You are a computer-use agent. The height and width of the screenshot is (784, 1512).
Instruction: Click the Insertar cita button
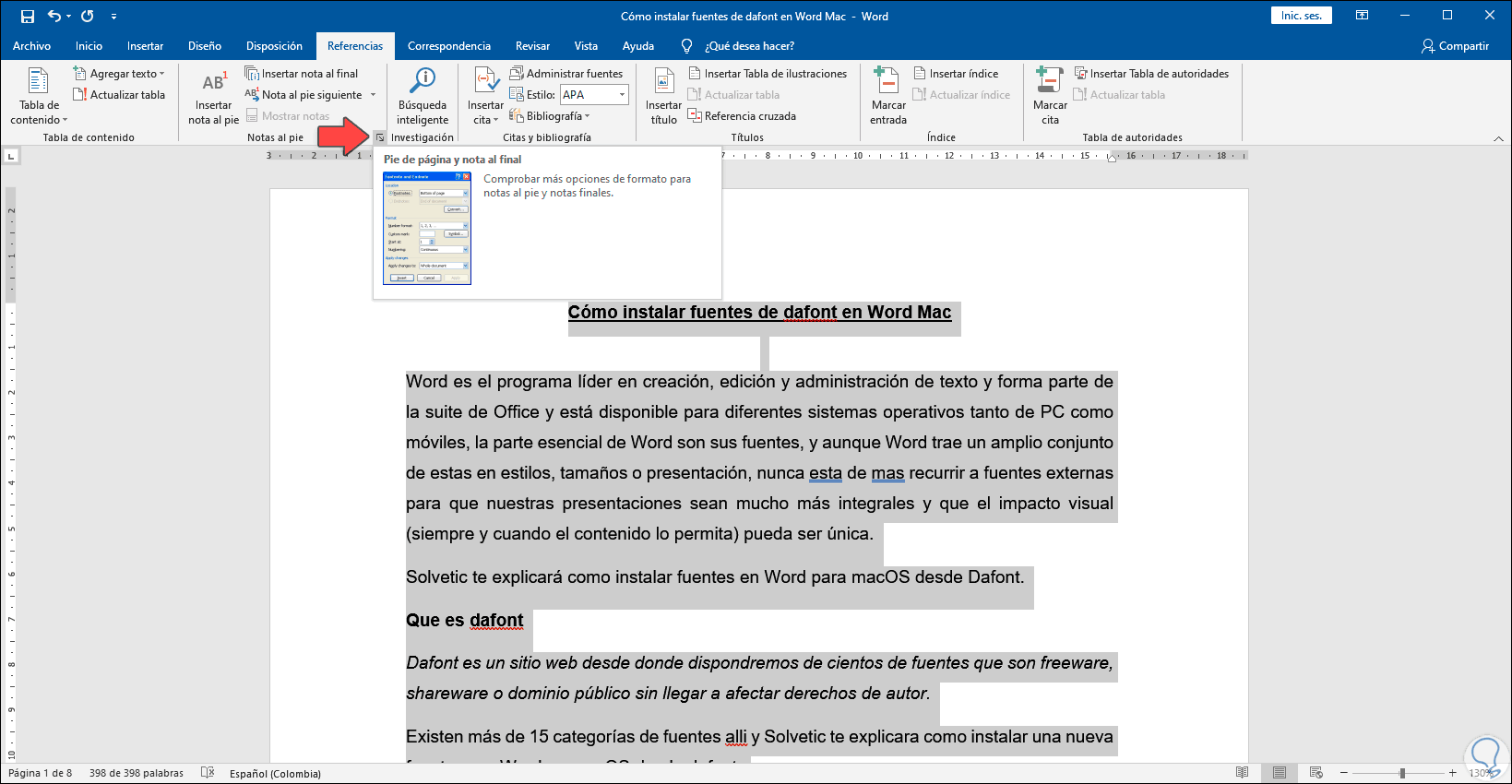click(485, 96)
